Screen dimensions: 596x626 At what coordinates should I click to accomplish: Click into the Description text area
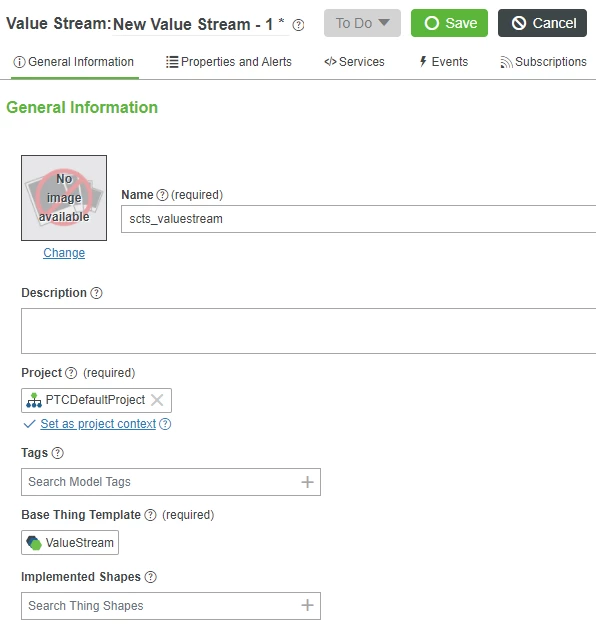tap(309, 331)
